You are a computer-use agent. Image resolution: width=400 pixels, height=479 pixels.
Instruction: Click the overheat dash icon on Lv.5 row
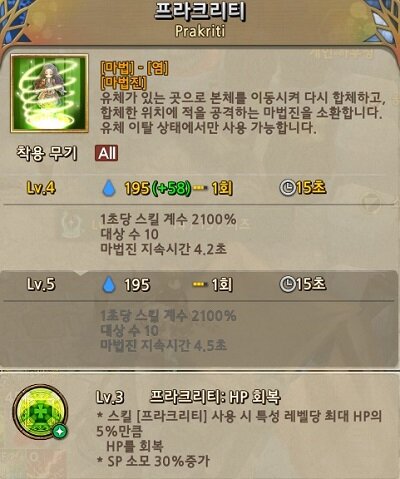tap(200, 285)
